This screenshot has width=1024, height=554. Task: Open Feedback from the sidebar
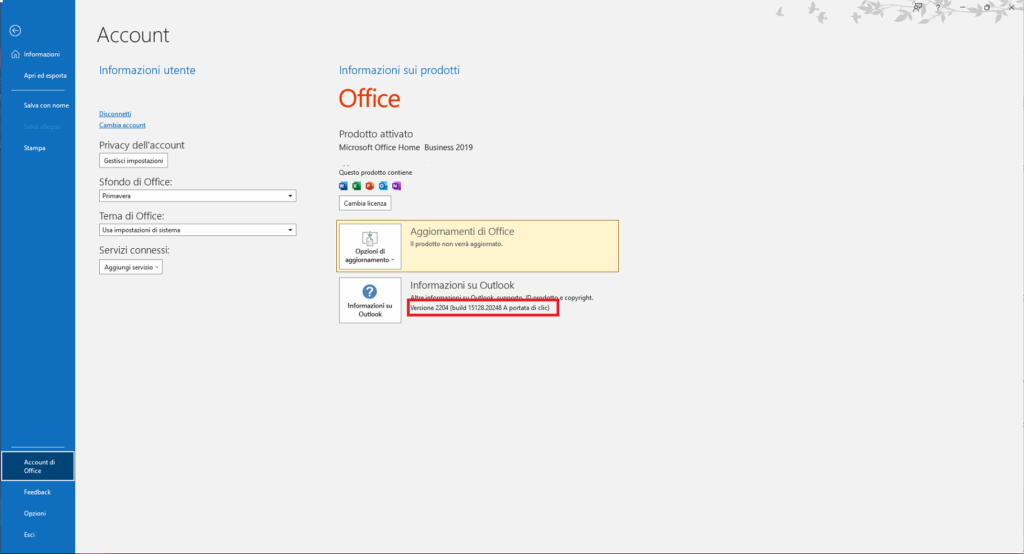pyautogui.click(x=38, y=492)
